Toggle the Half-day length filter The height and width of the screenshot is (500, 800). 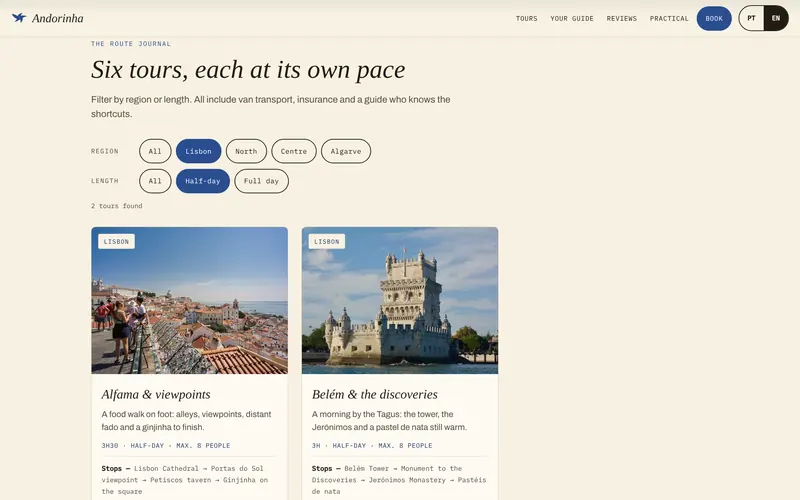pos(203,181)
